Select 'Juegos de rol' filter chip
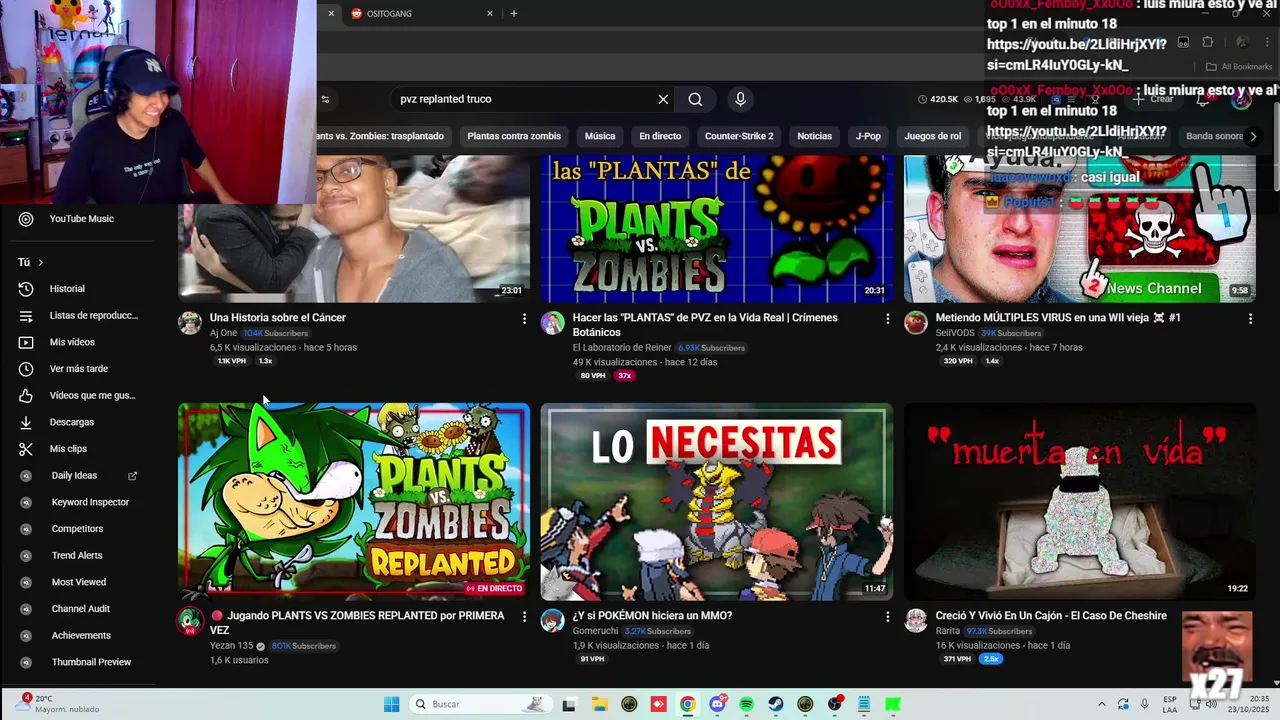 pyautogui.click(x=933, y=136)
